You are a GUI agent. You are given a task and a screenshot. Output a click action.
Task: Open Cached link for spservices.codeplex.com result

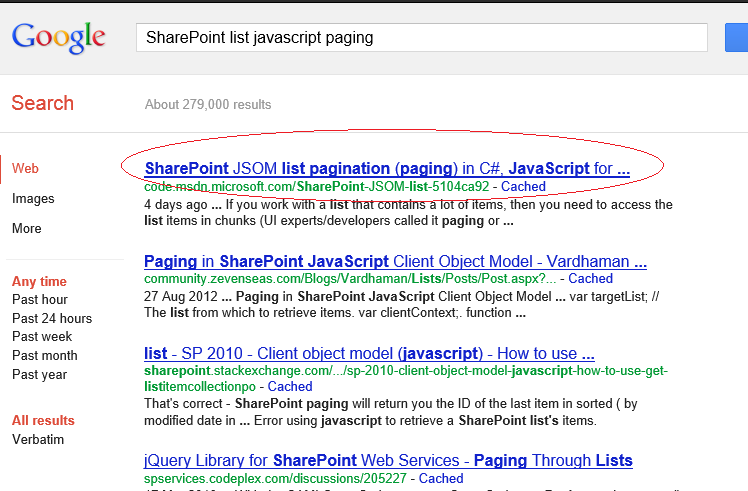click(441, 479)
